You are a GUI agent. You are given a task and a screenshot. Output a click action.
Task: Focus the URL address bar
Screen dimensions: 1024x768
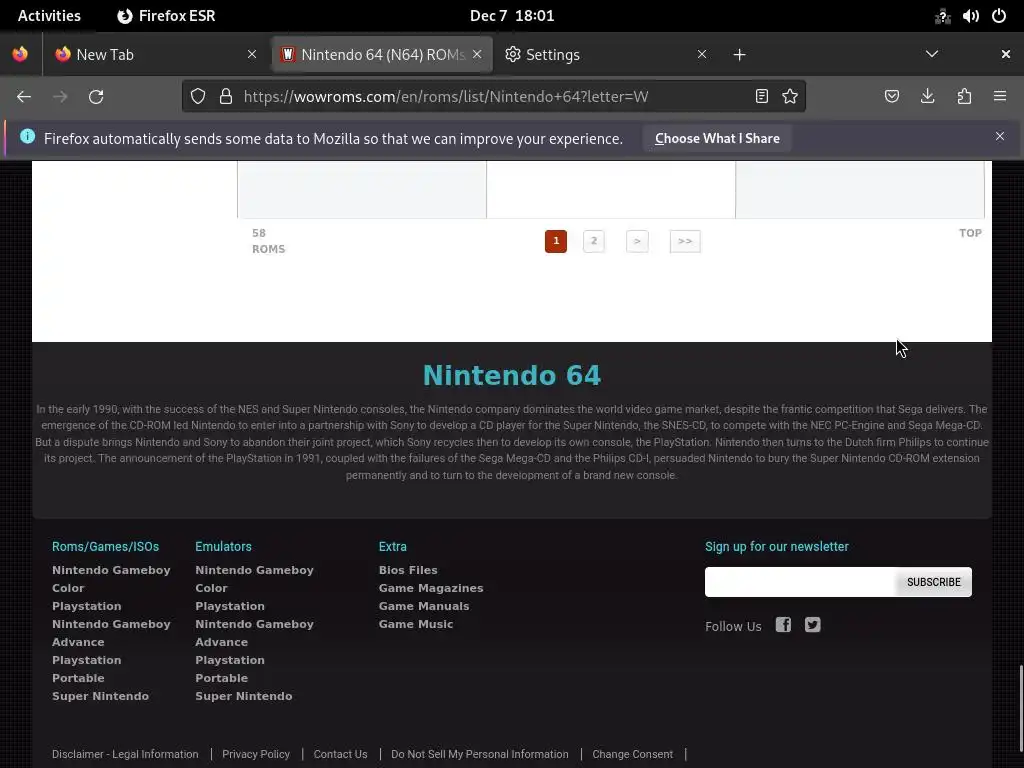(x=496, y=97)
